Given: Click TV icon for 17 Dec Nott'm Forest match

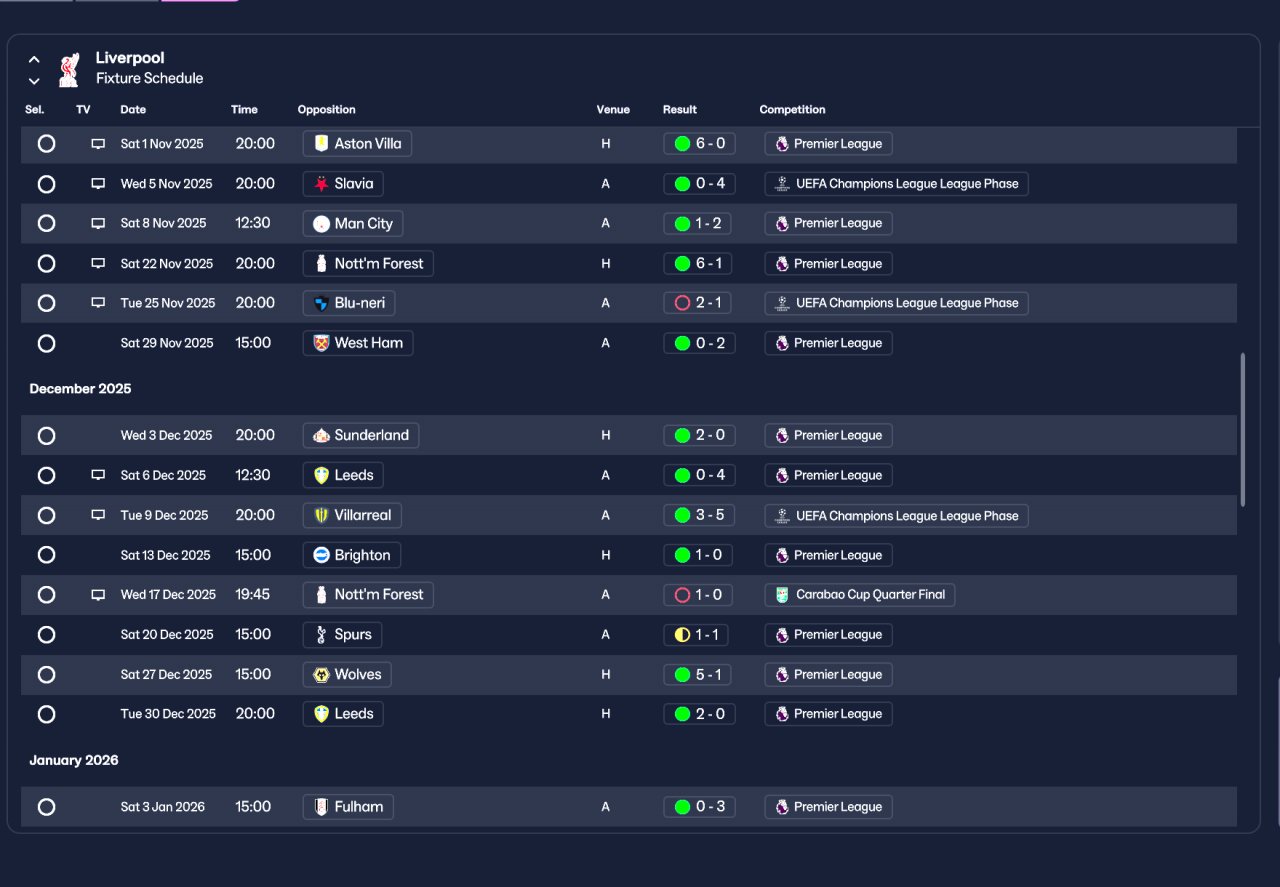Looking at the screenshot, I should coord(98,595).
